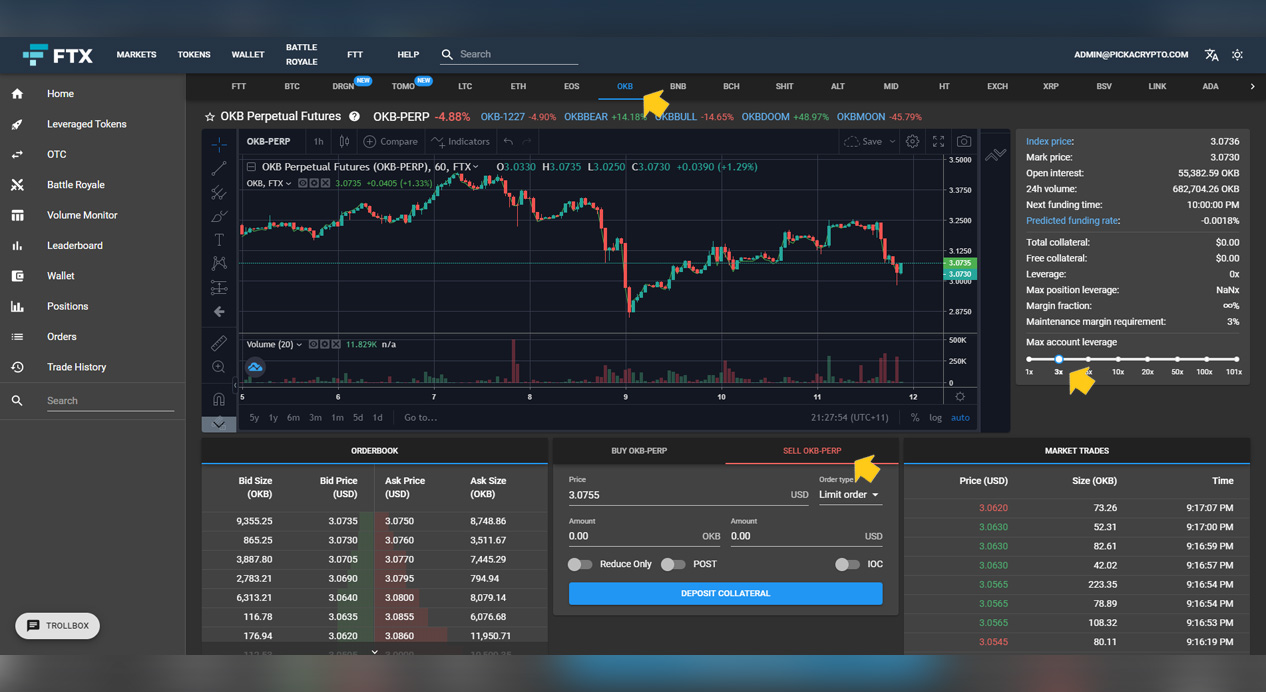Open the candlestick chart style selector
The width and height of the screenshot is (1266, 692).
click(344, 142)
